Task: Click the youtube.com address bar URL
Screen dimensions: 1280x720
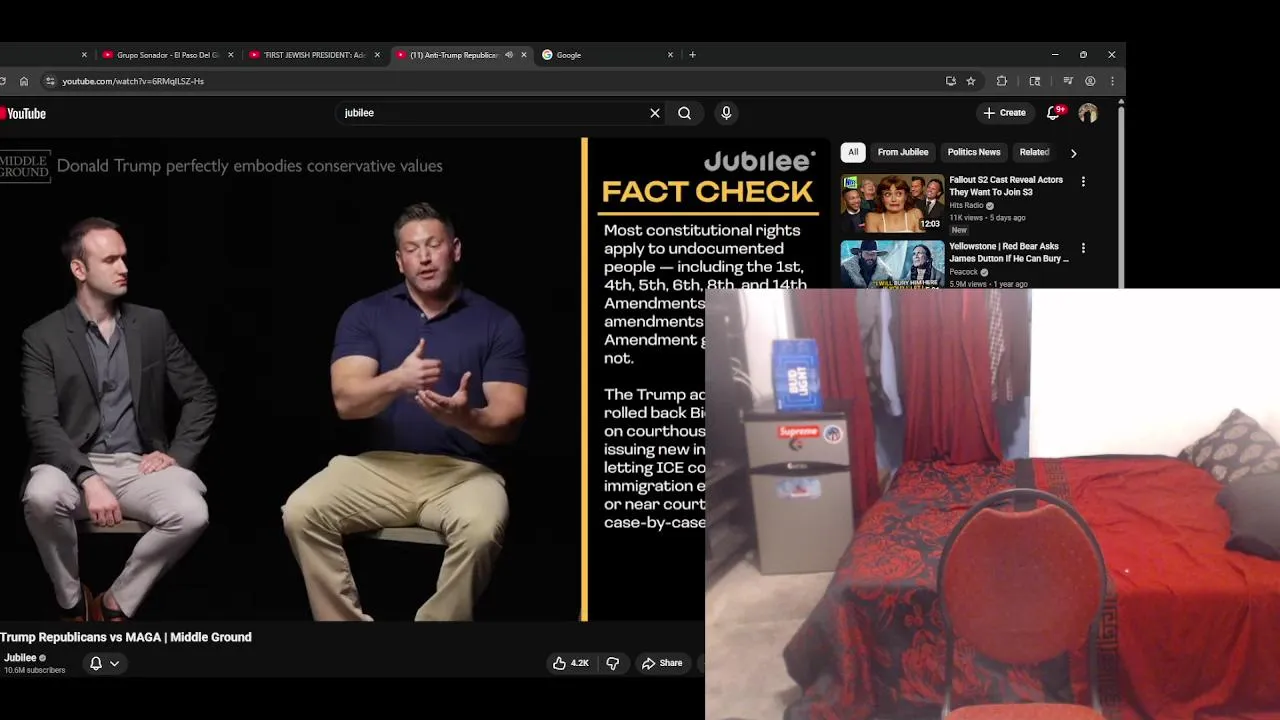Action: 133,81
